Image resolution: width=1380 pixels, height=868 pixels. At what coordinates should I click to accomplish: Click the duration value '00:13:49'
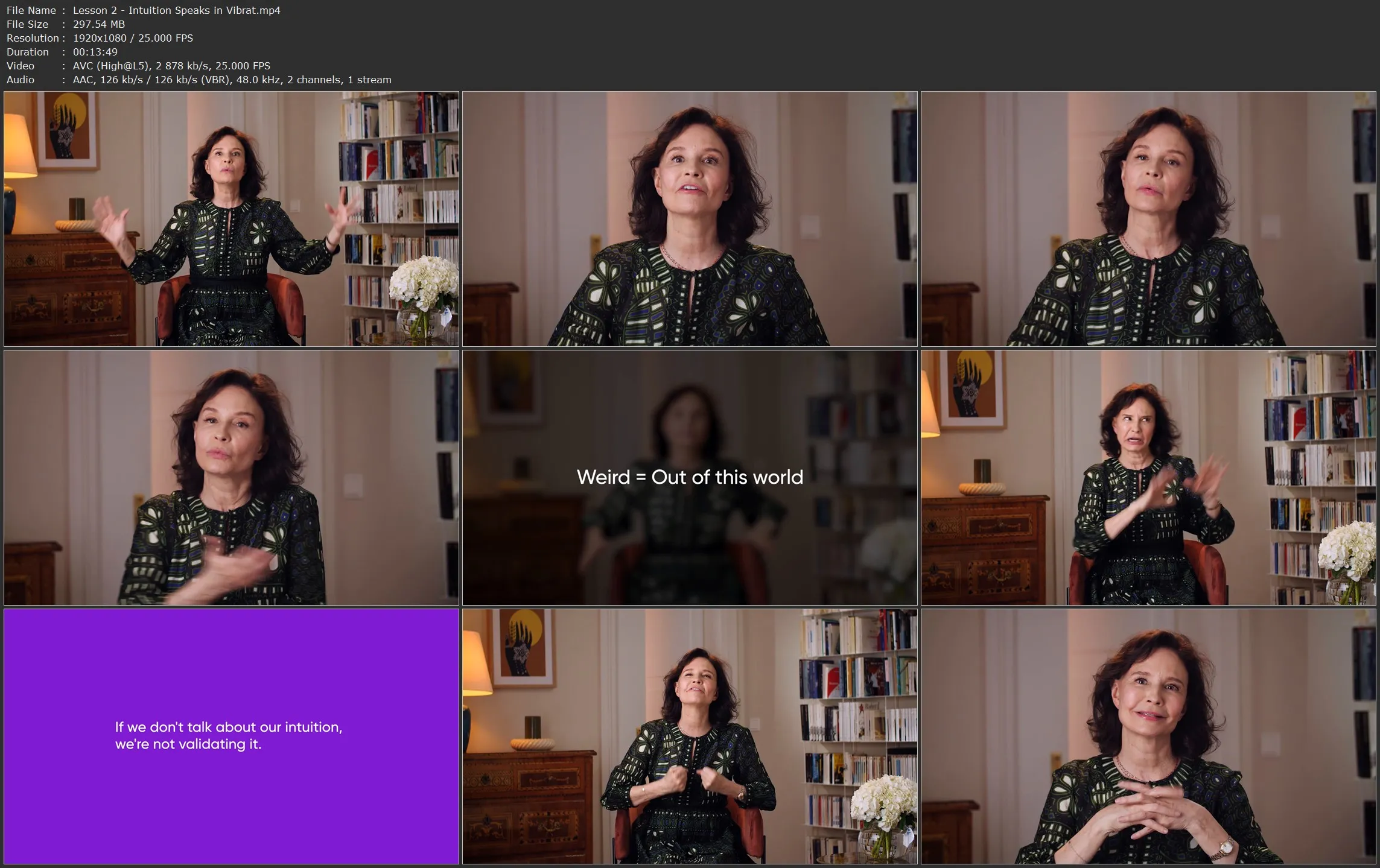click(x=95, y=52)
